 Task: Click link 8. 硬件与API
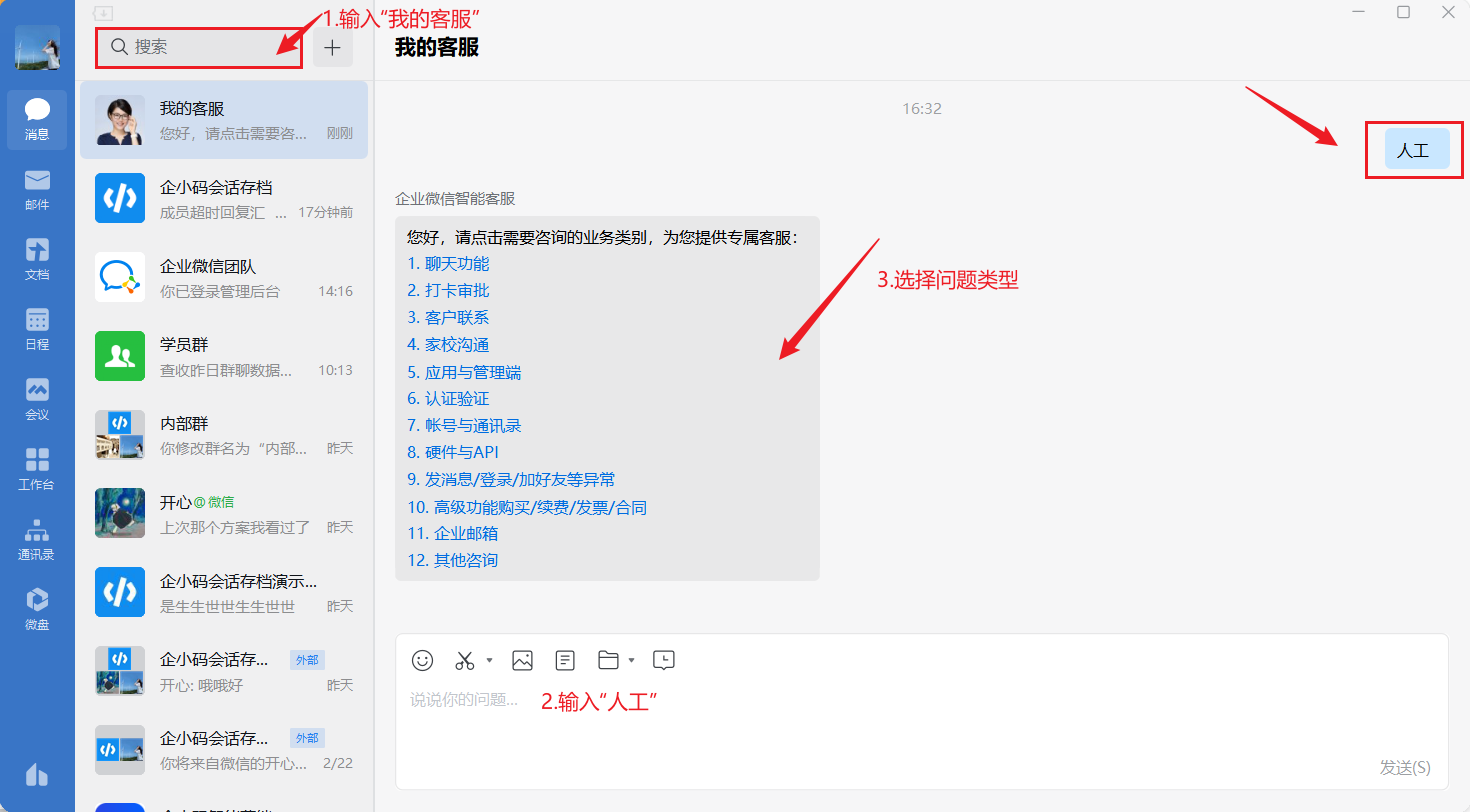453,453
